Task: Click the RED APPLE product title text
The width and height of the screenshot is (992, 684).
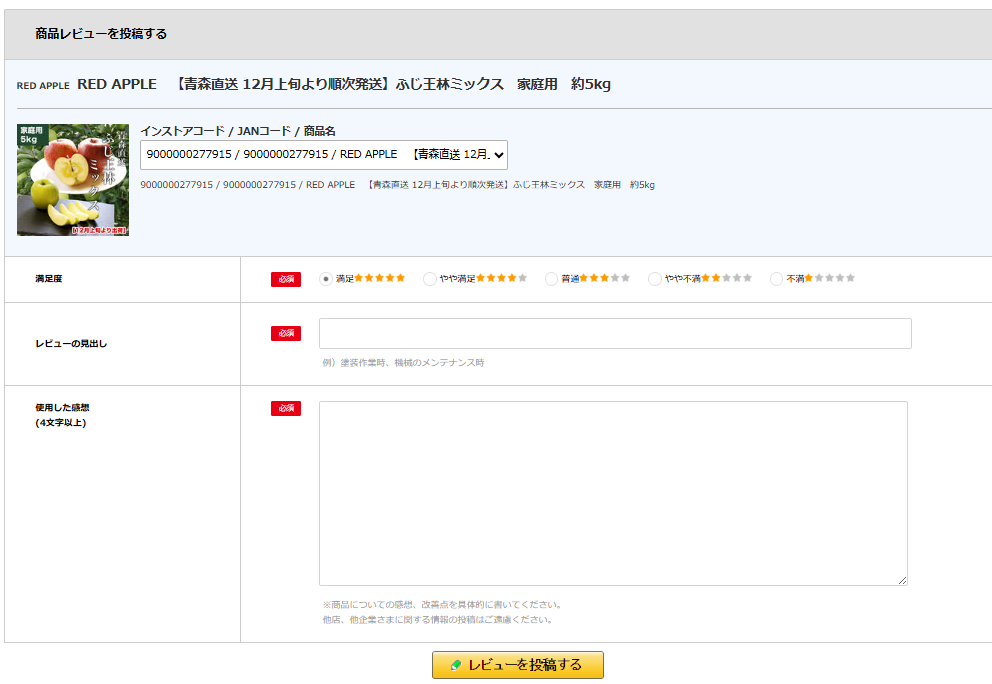Action: [344, 84]
